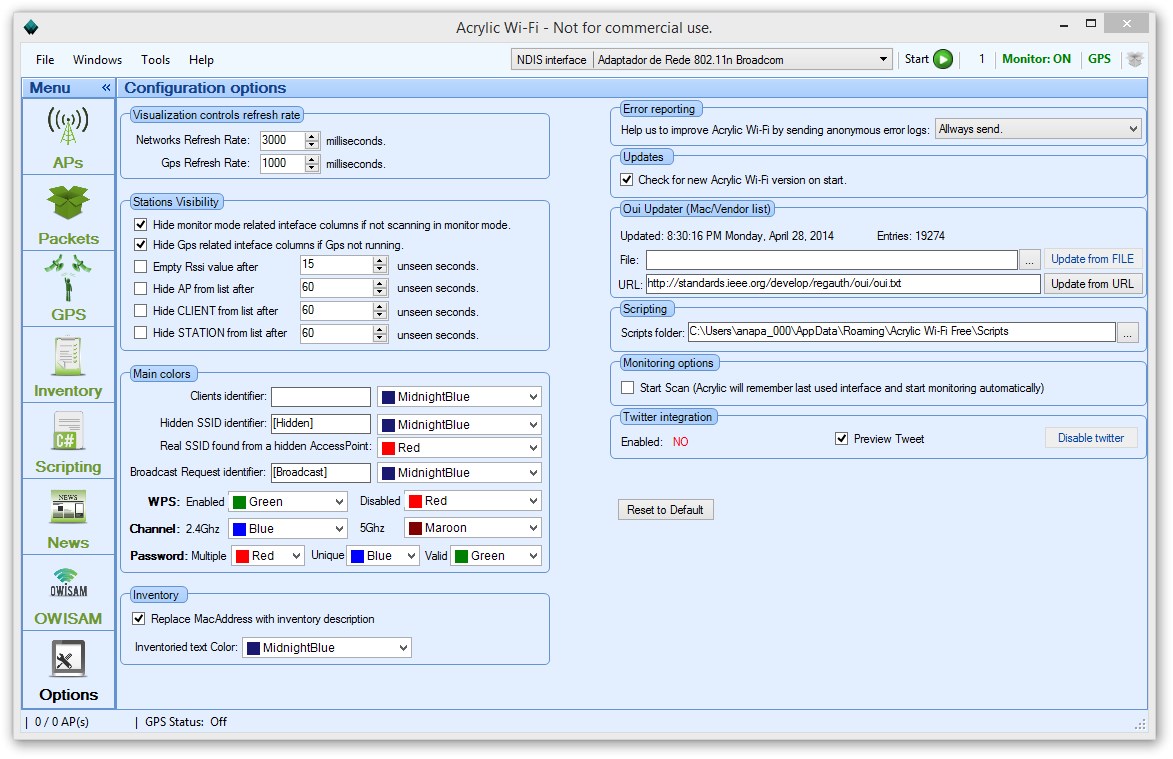
Task: Open Broadcast Request identifier color dropdown
Action: (x=459, y=473)
